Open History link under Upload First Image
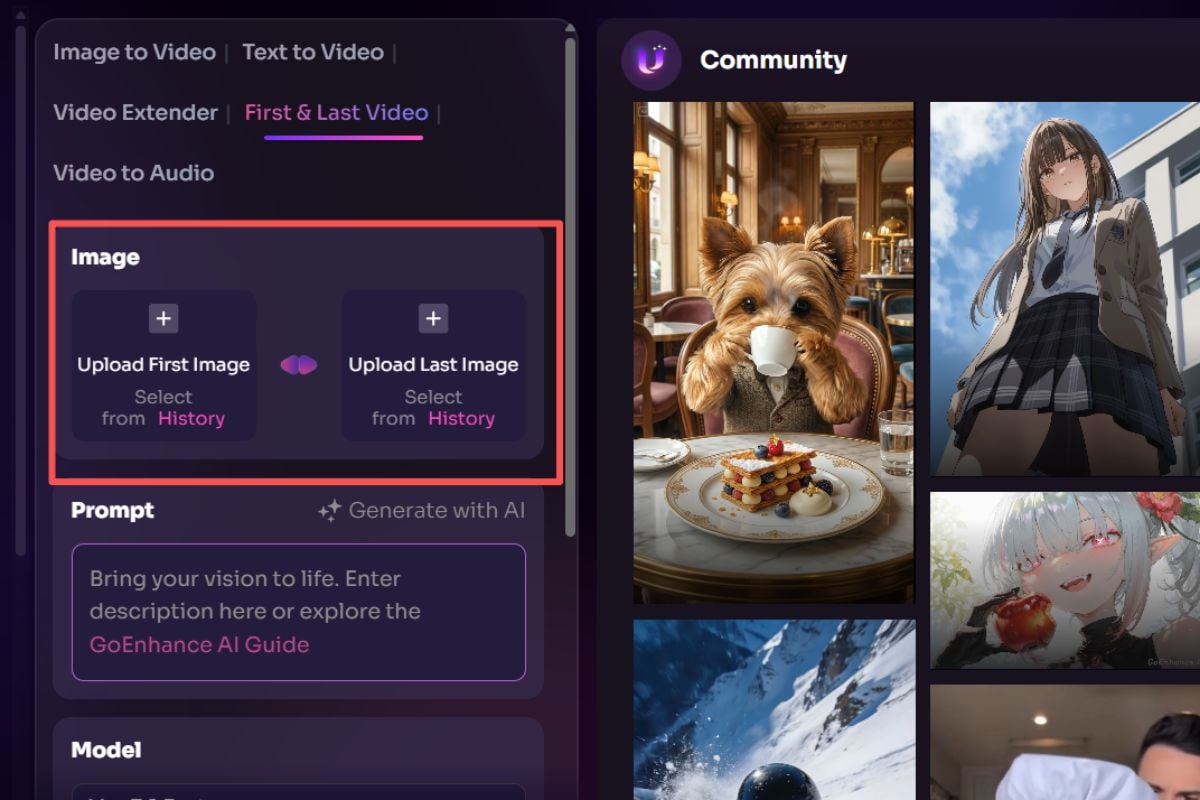Screen dimensions: 1200x800 (191, 419)
